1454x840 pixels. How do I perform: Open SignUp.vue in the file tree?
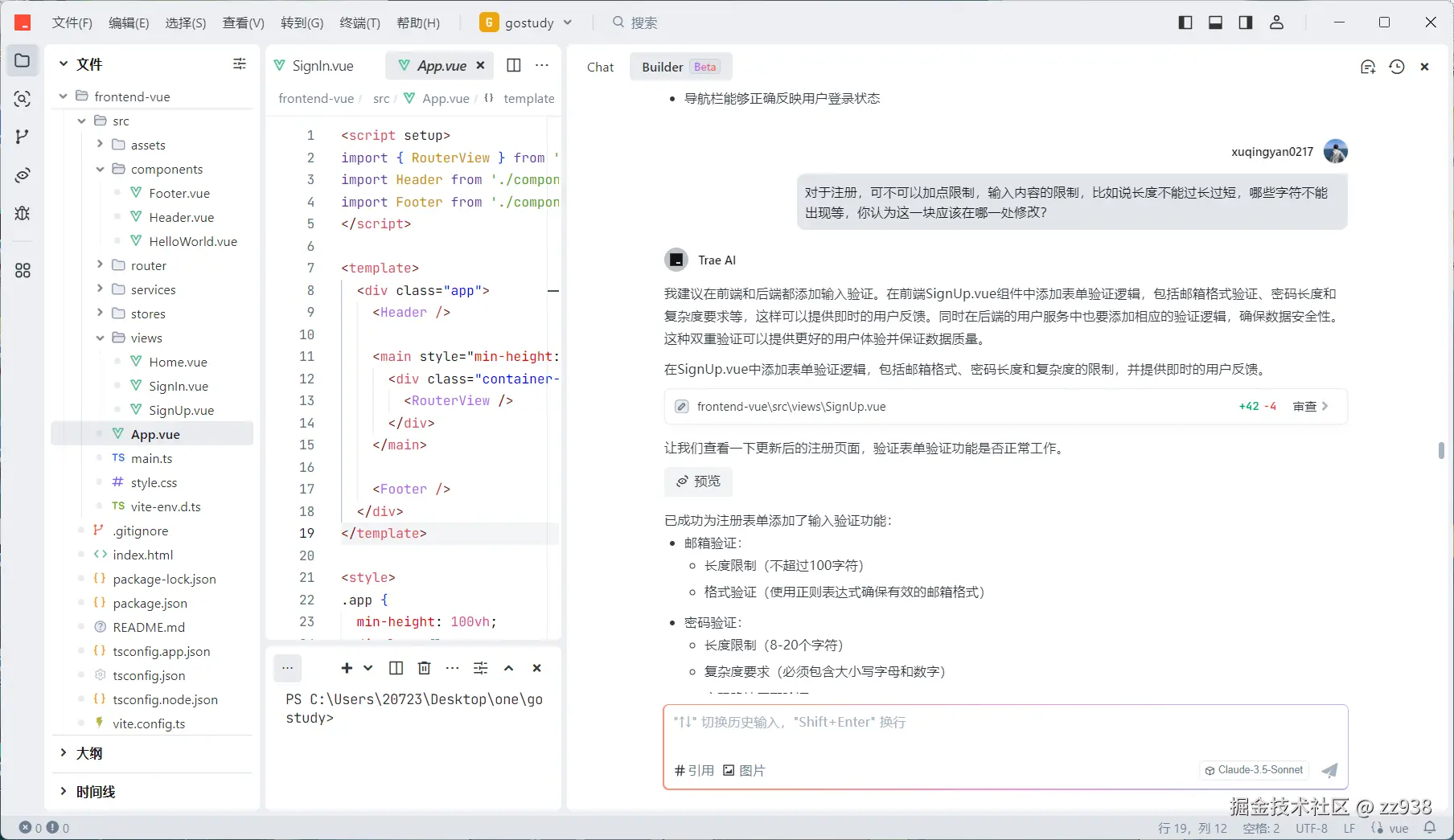pos(182,410)
